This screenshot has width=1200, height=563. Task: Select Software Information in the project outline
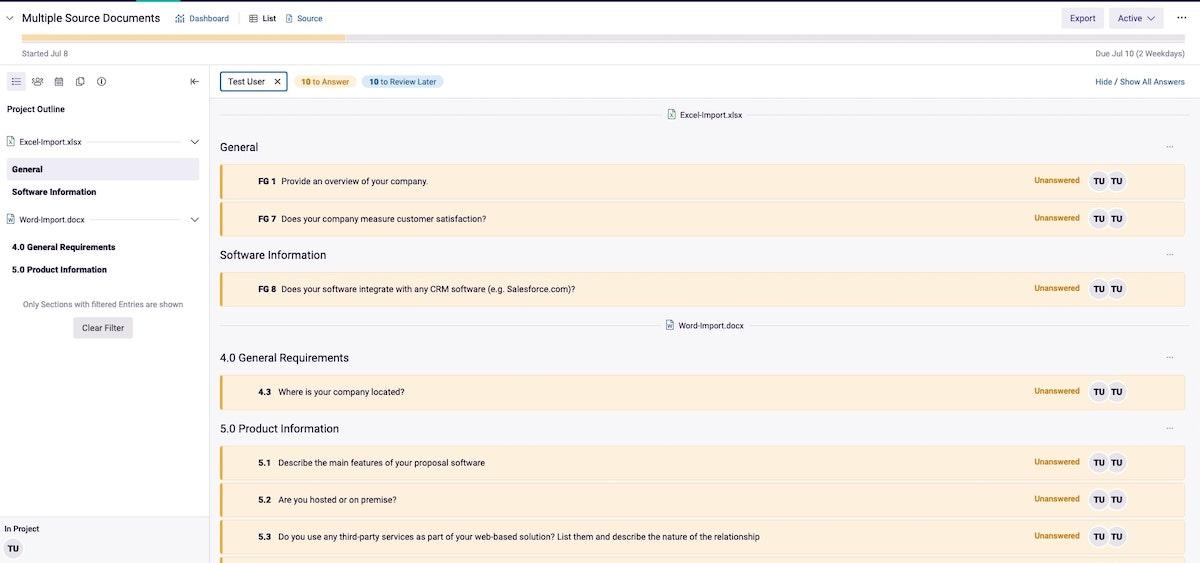(x=54, y=192)
